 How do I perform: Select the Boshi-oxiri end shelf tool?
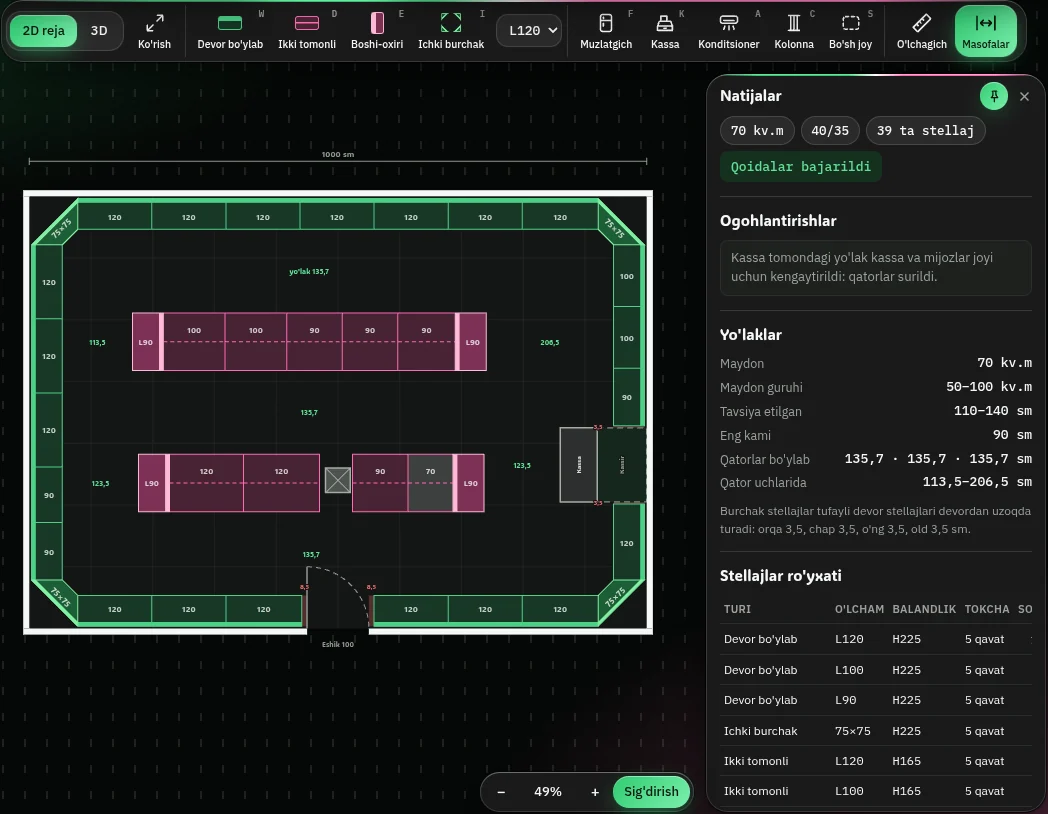coord(377,31)
